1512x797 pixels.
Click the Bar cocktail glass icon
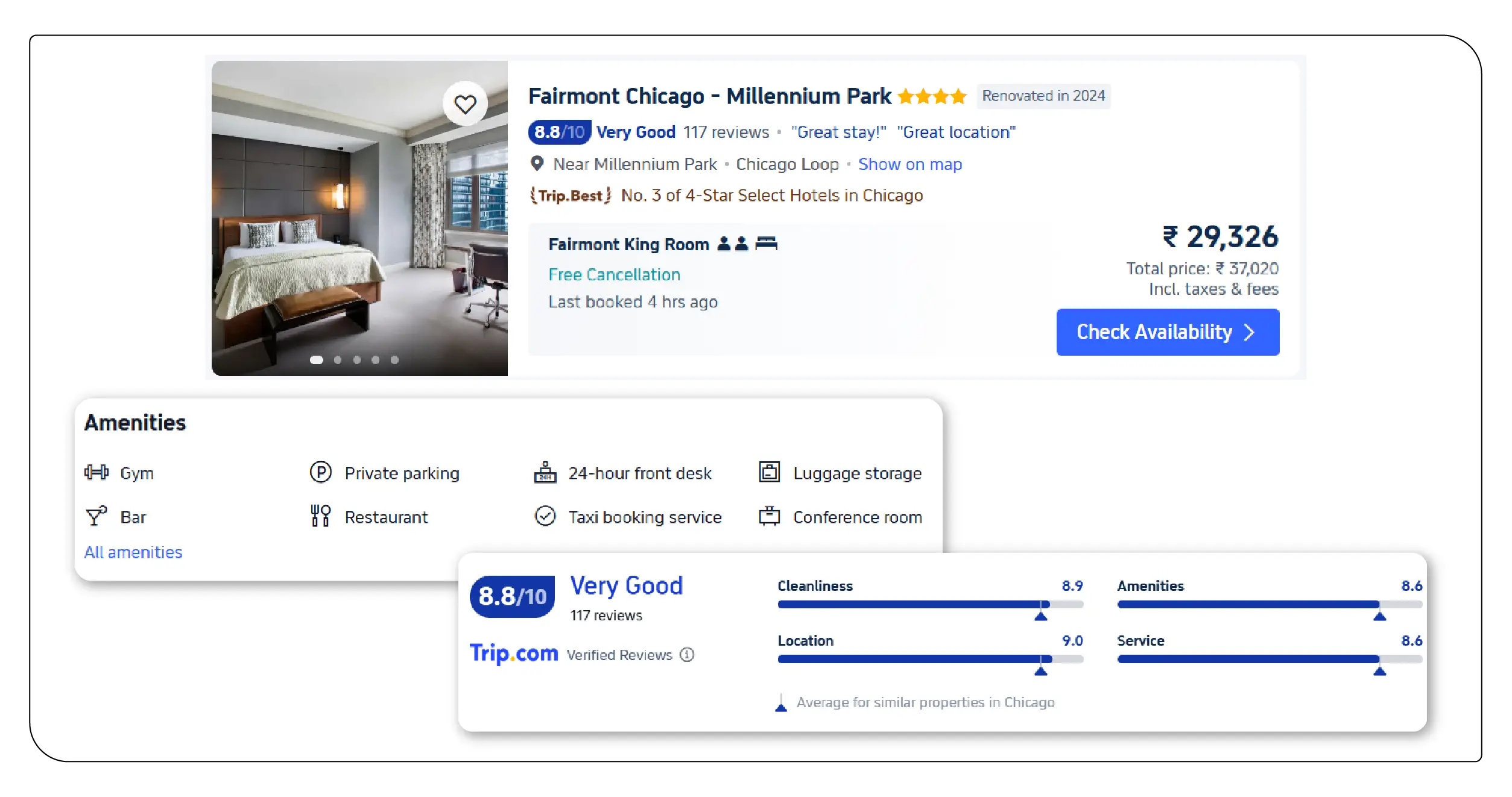[96, 516]
